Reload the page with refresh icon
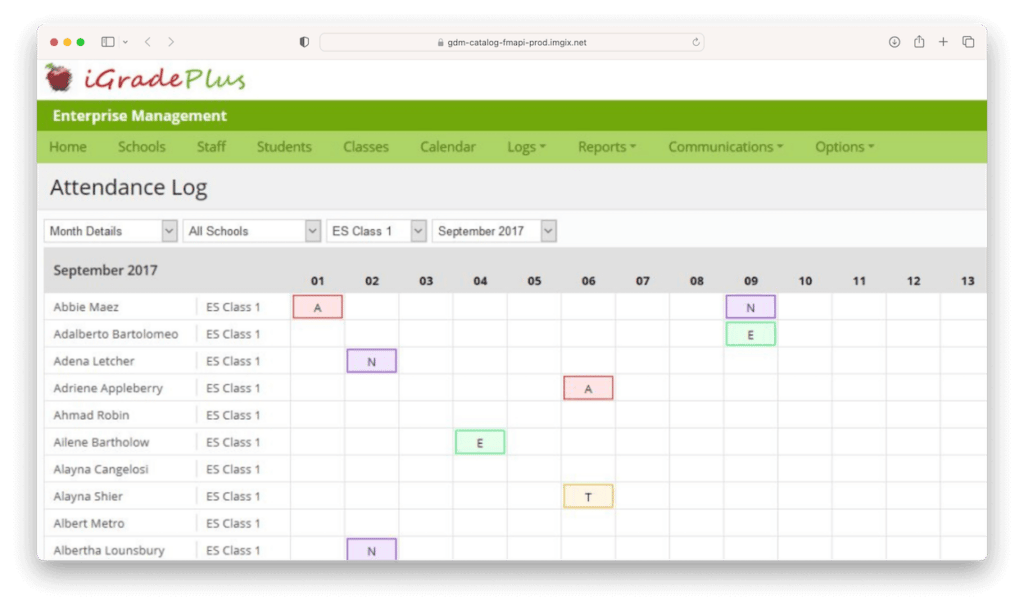This screenshot has width=1024, height=609. [x=696, y=42]
